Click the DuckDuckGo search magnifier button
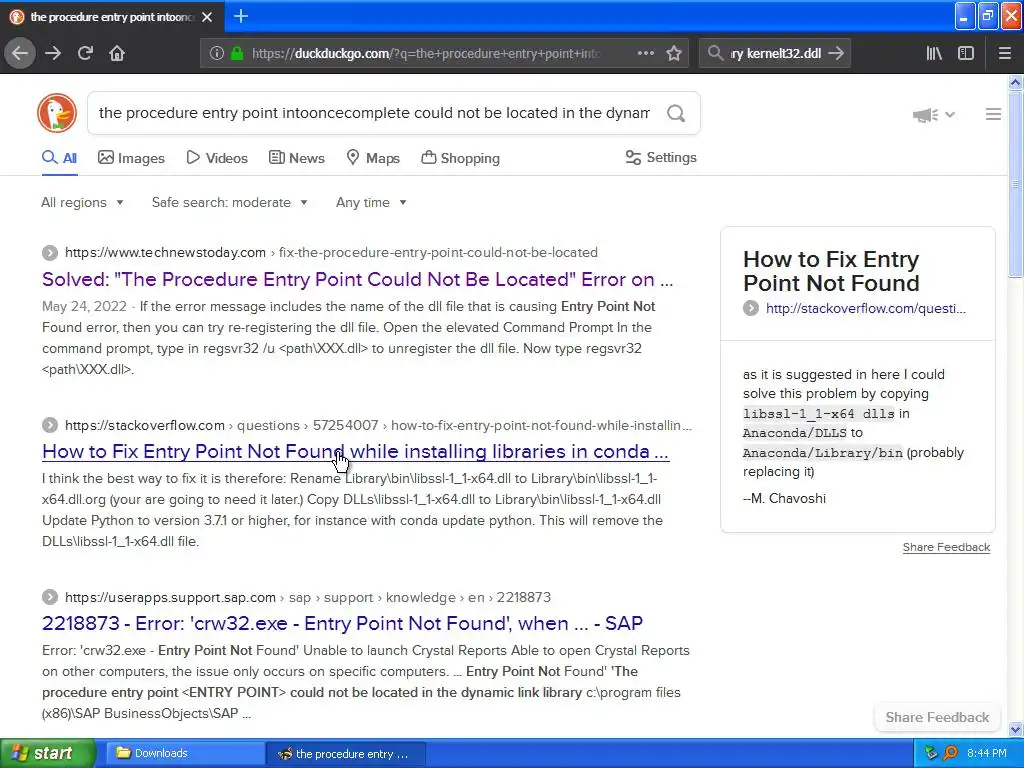 coord(676,114)
